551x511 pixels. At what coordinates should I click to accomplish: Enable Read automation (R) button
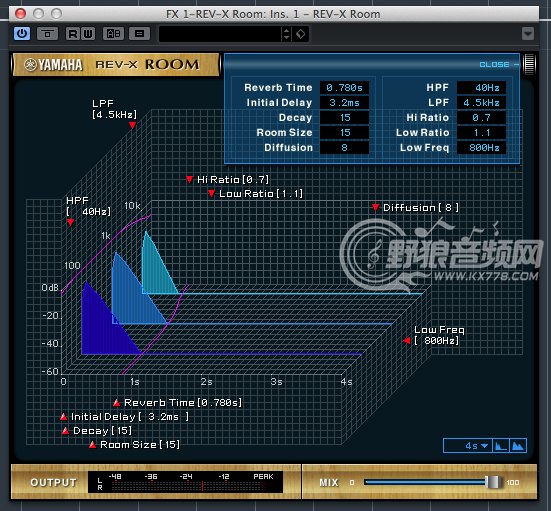(x=73, y=34)
